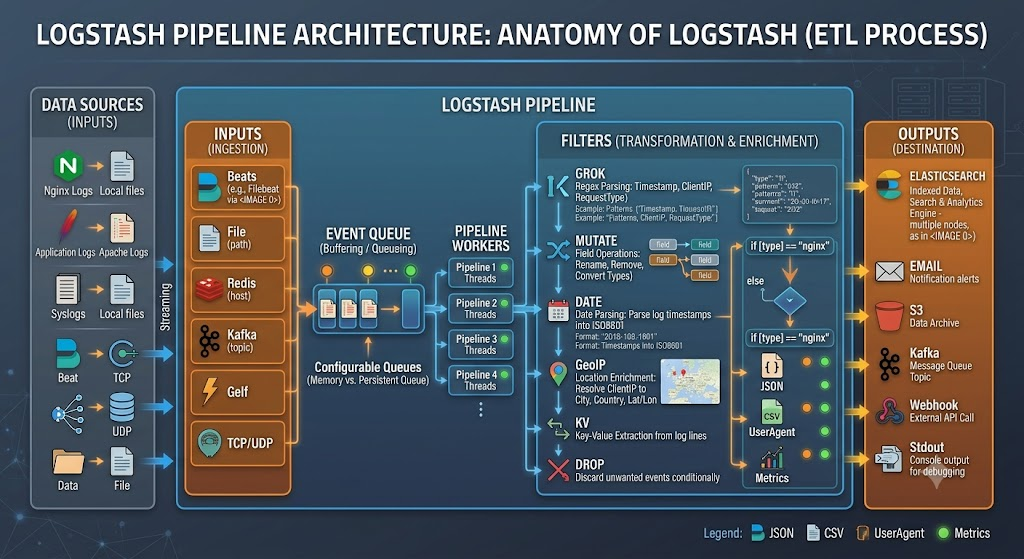Select the Gelf lightning bolt input card
This screenshot has height=559, width=1024.
point(238,392)
